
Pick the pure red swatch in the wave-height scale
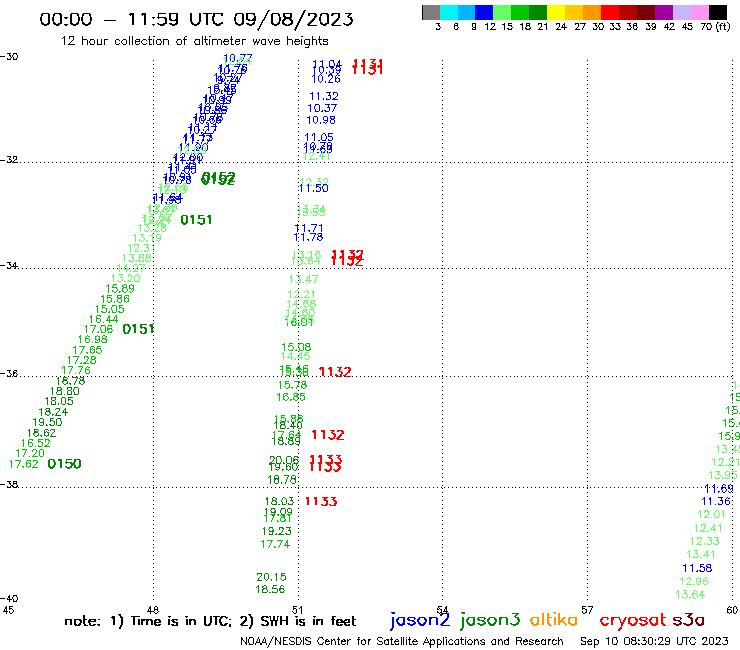pyautogui.click(x=610, y=12)
